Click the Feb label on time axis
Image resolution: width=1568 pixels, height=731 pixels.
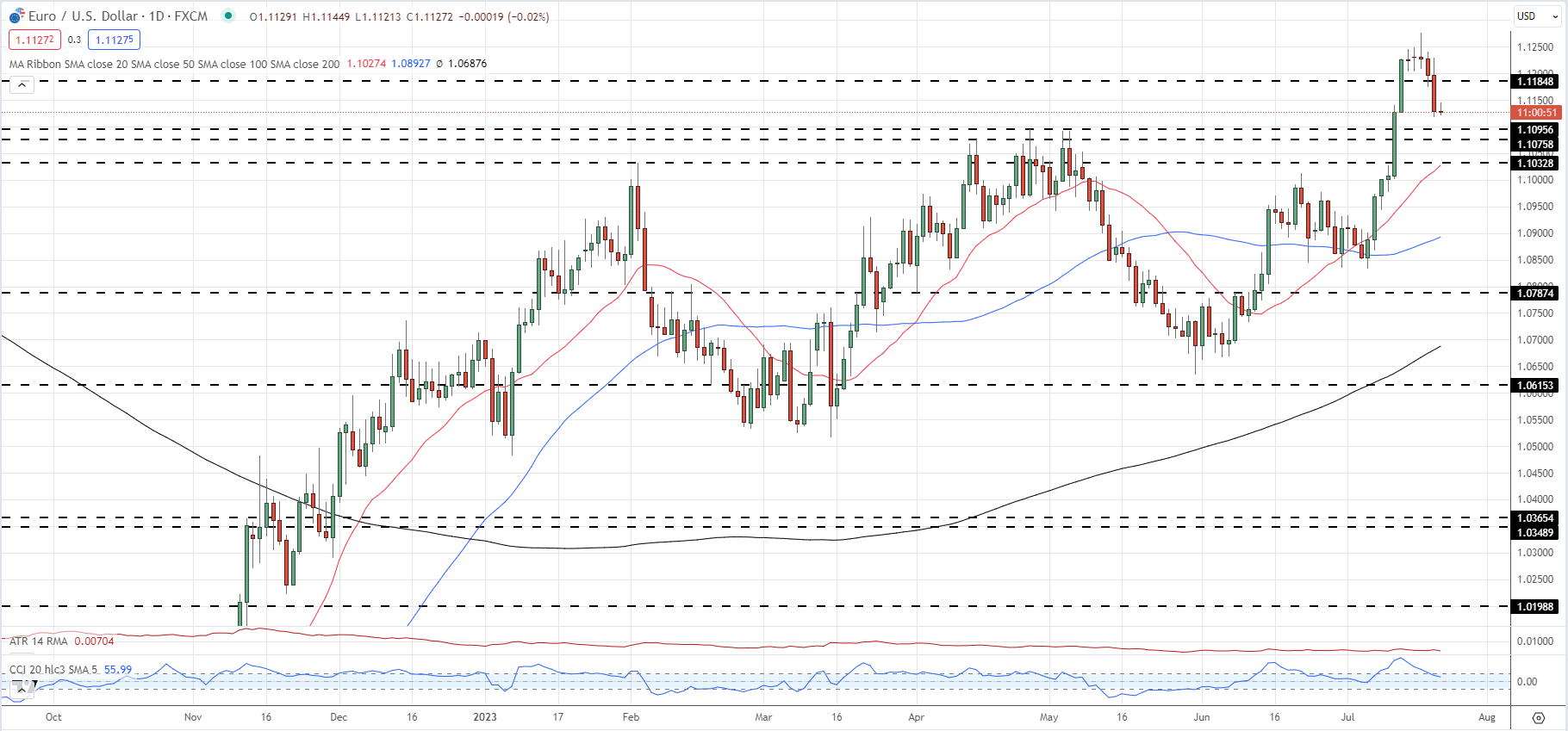coord(631,717)
